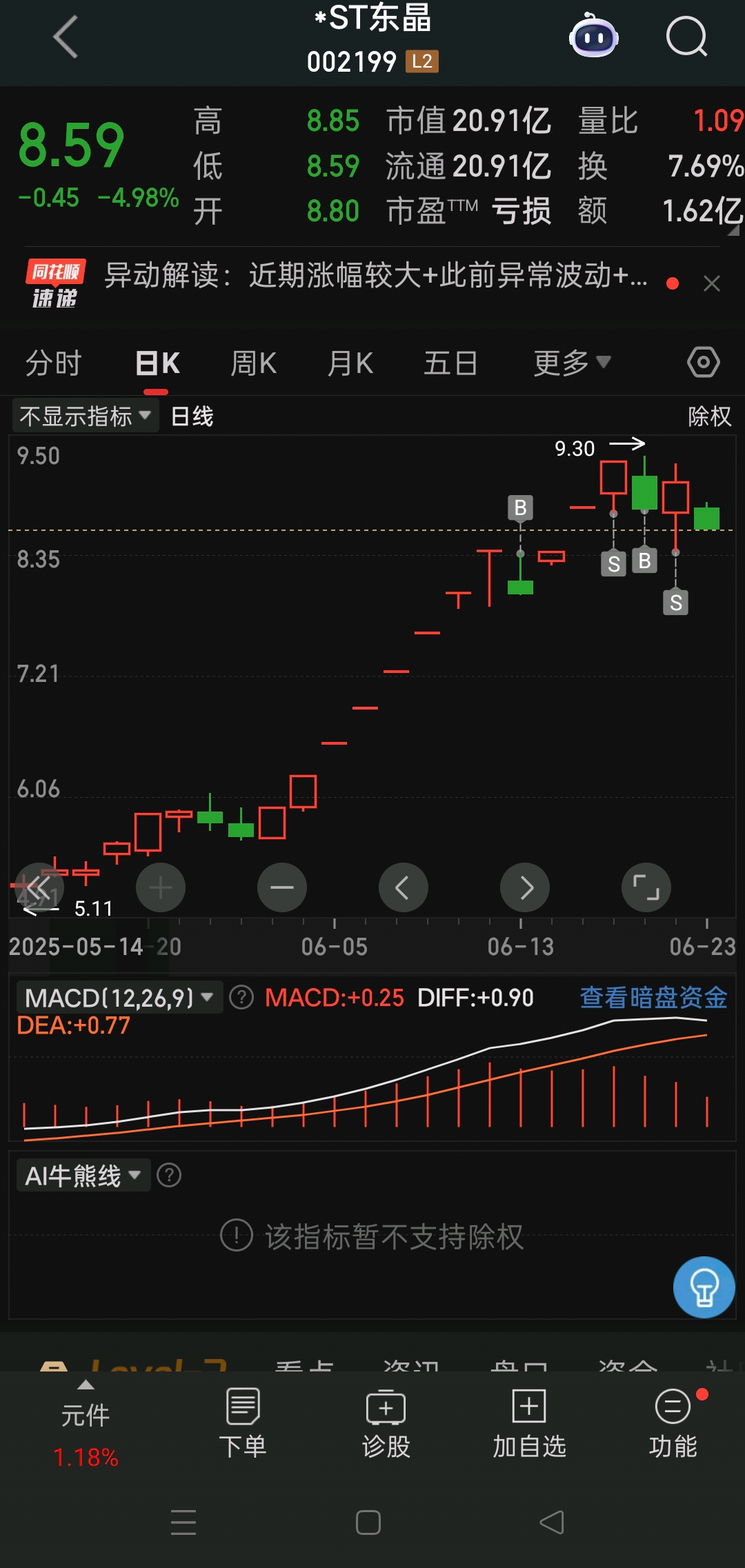The width and height of the screenshot is (745, 1568).
Task: Select the 日K daily chart tab
Action: (158, 363)
